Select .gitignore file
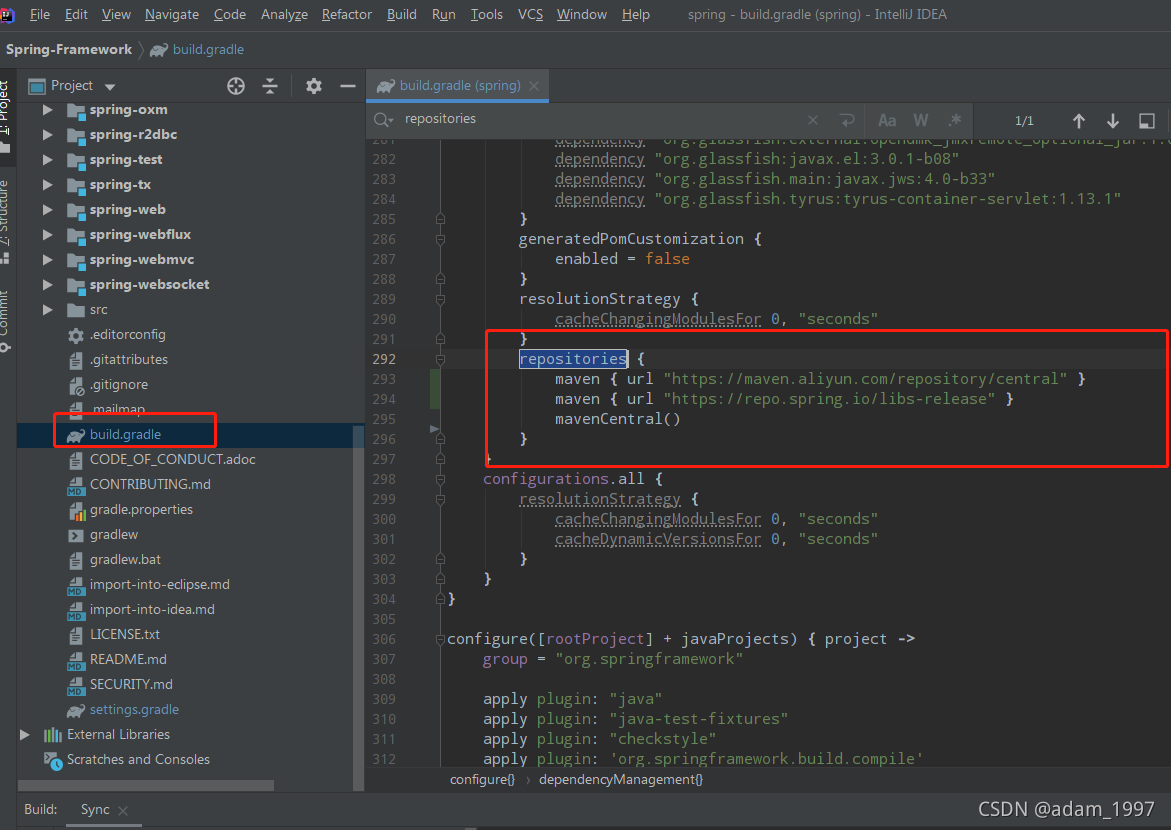 [x=118, y=385]
